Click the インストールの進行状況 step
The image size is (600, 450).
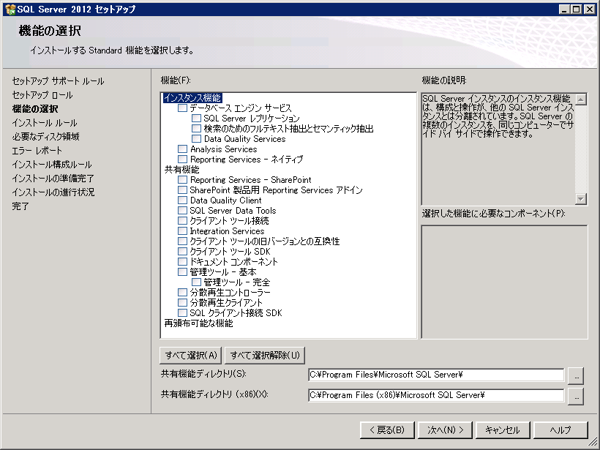53,192
